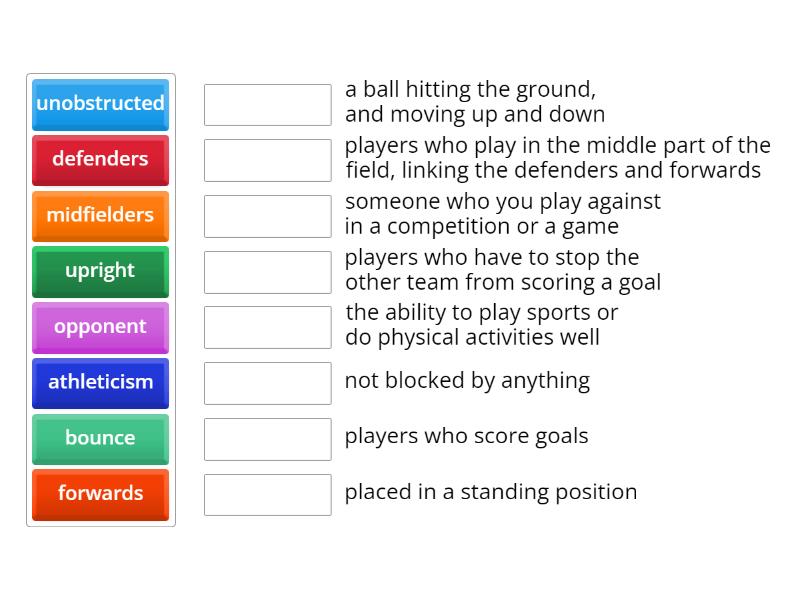The image size is (800, 600).
Task: Click the blank slot next to 'someone who you play against'
Action: 267,216
